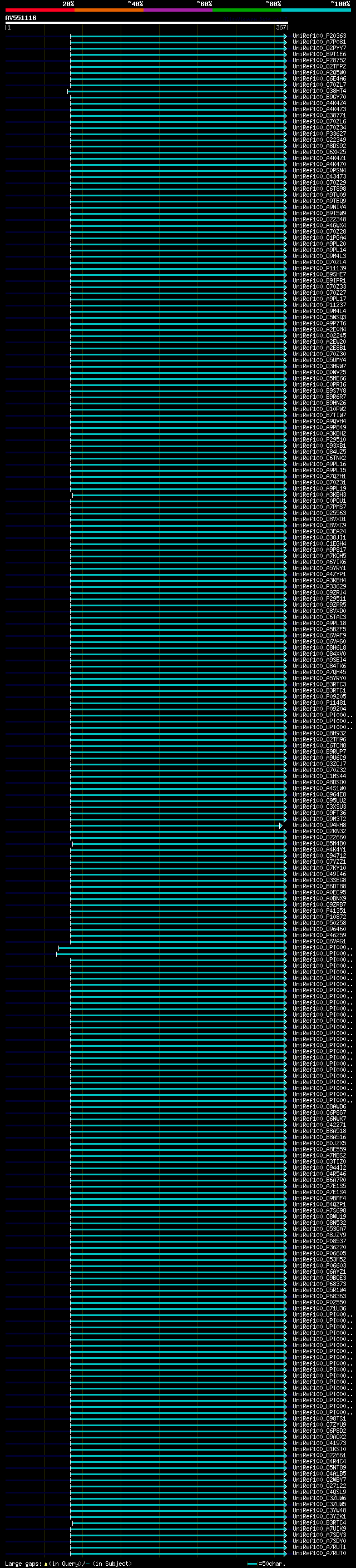Select label UniRef100_Q70ZL6
Screen dimensions: 356x1568
click(319, 122)
